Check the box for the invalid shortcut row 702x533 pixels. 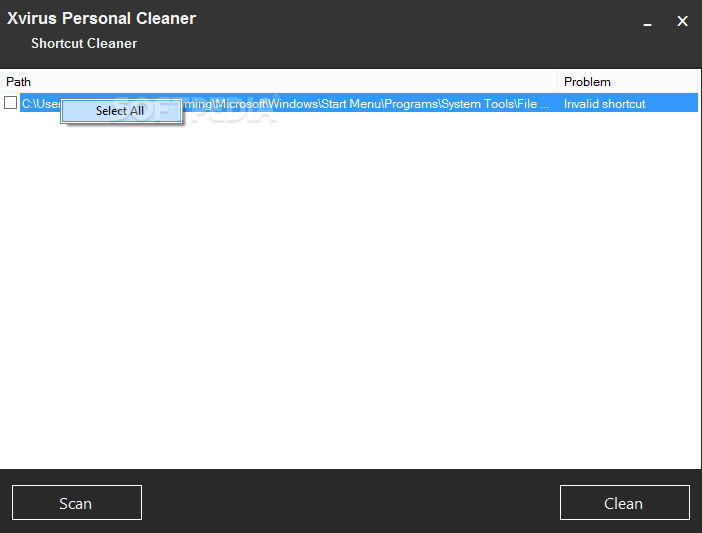coord(10,103)
